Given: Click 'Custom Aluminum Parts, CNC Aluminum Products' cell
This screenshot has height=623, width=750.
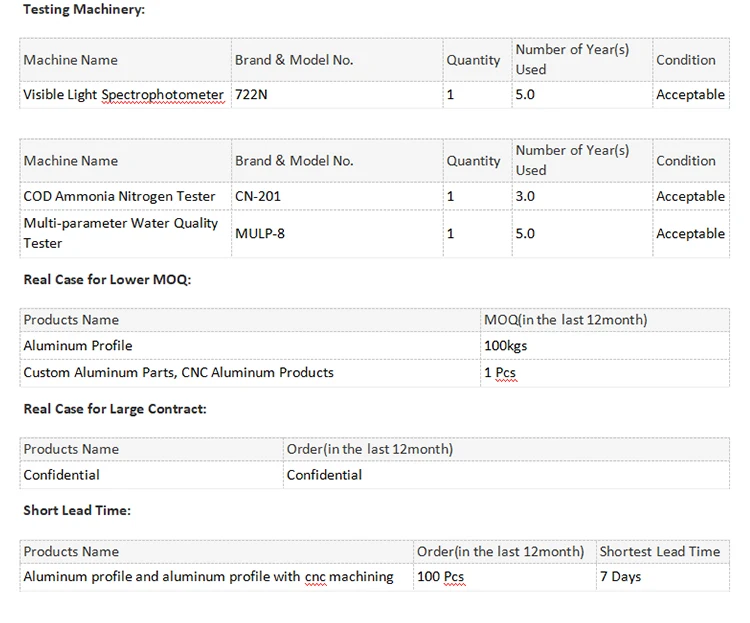Looking at the screenshot, I should tap(179, 372).
